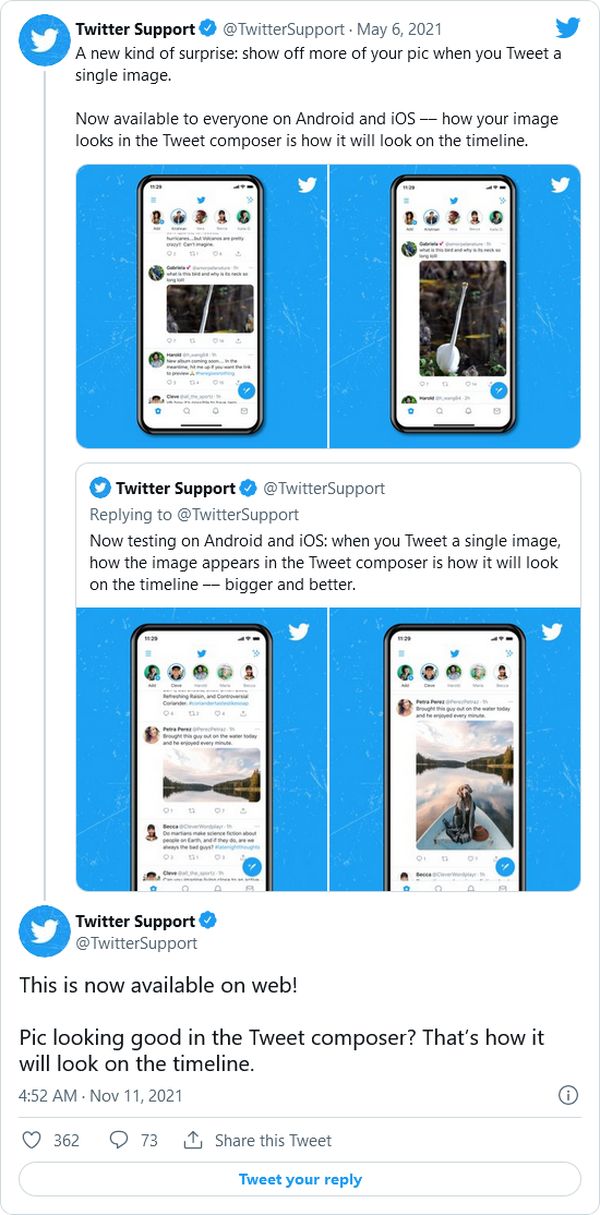Open the top-left phone image with the cropped bird
This screenshot has width=600, height=1215.
click(x=202, y=306)
